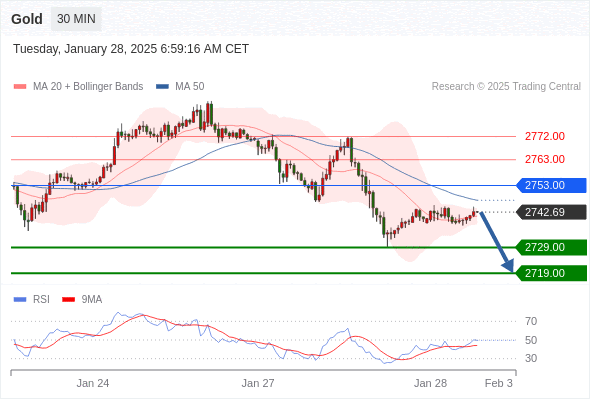Click the Jan 28 date axis label
Screen dimensions: 590x400
[430, 383]
